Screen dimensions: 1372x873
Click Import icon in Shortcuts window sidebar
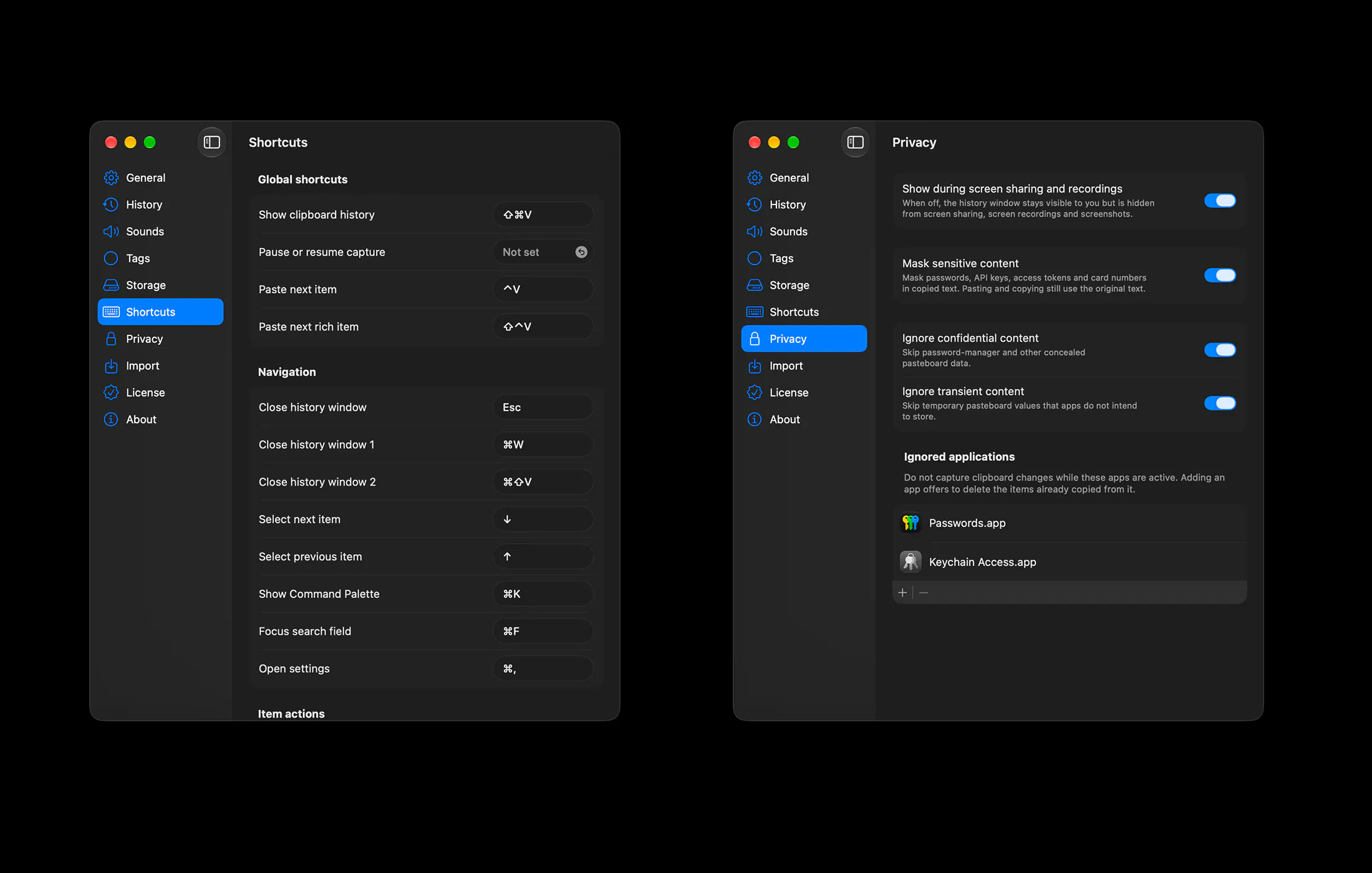coord(111,365)
